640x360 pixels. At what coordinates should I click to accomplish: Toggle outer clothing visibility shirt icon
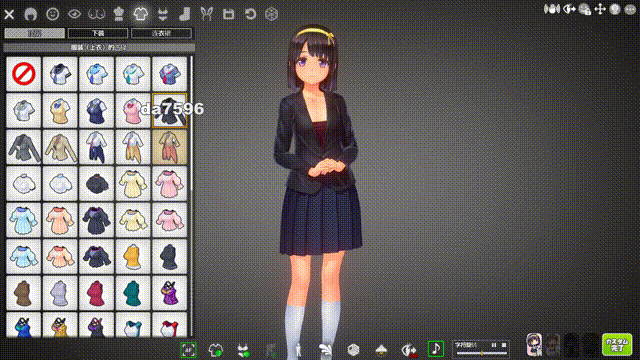click(x=216, y=350)
